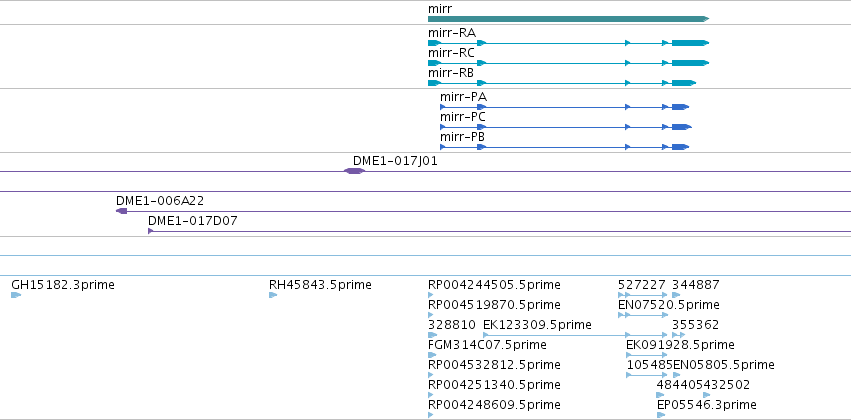
Task: Open the RP004519870.5prime label
Action: pos(494,304)
